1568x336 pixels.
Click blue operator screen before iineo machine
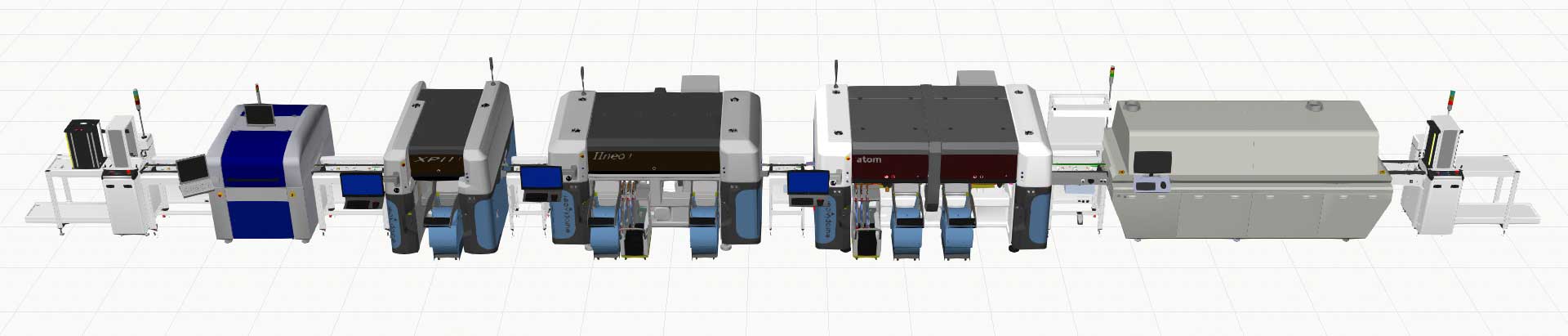[541, 177]
